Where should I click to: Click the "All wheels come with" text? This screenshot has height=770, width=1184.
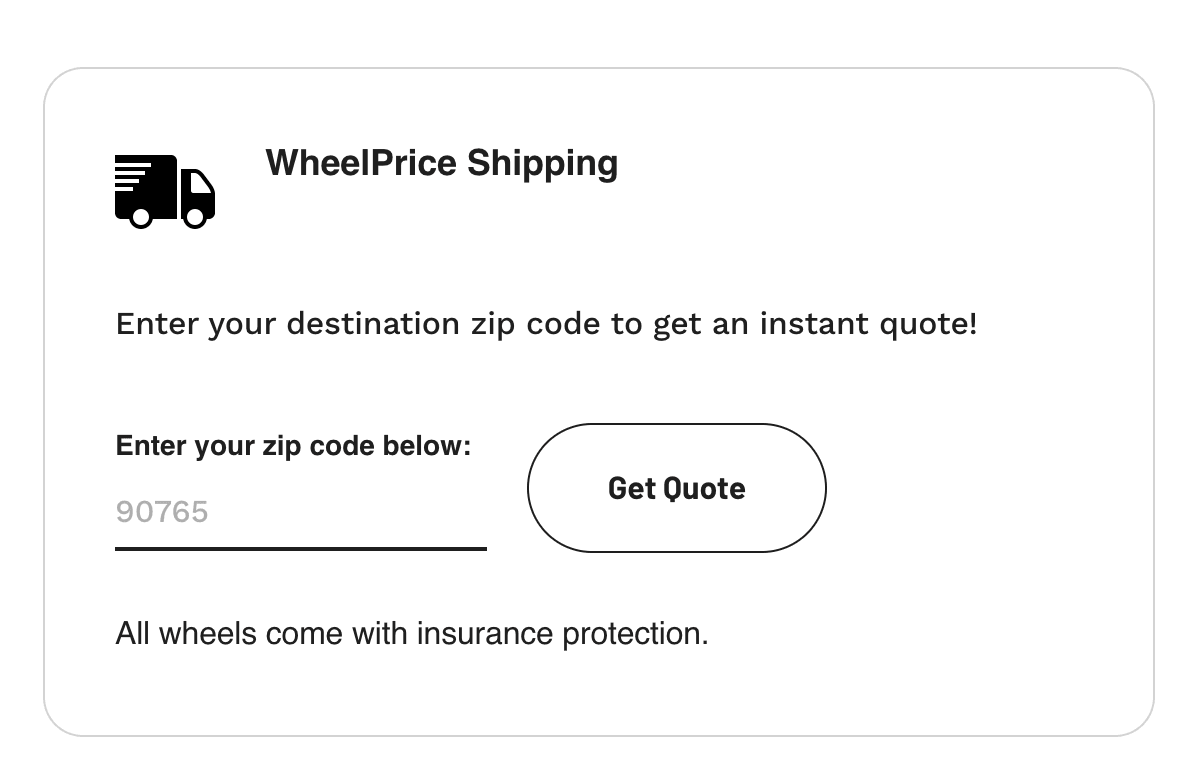tap(262, 633)
